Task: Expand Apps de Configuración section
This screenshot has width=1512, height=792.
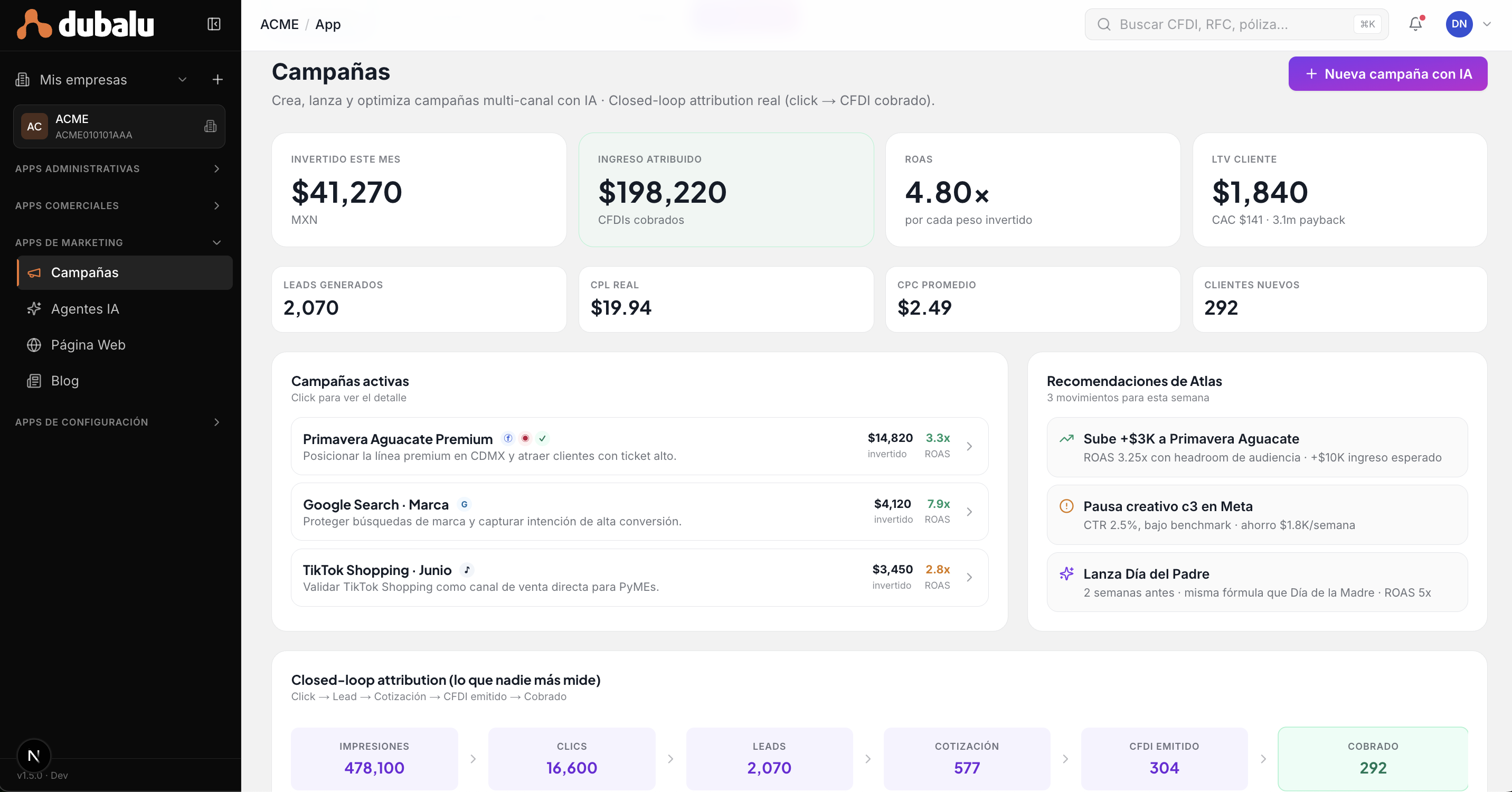Action: click(216, 422)
